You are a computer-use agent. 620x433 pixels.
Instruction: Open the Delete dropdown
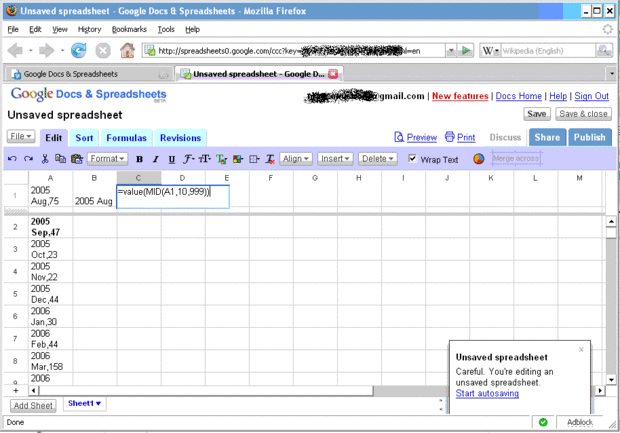point(377,159)
